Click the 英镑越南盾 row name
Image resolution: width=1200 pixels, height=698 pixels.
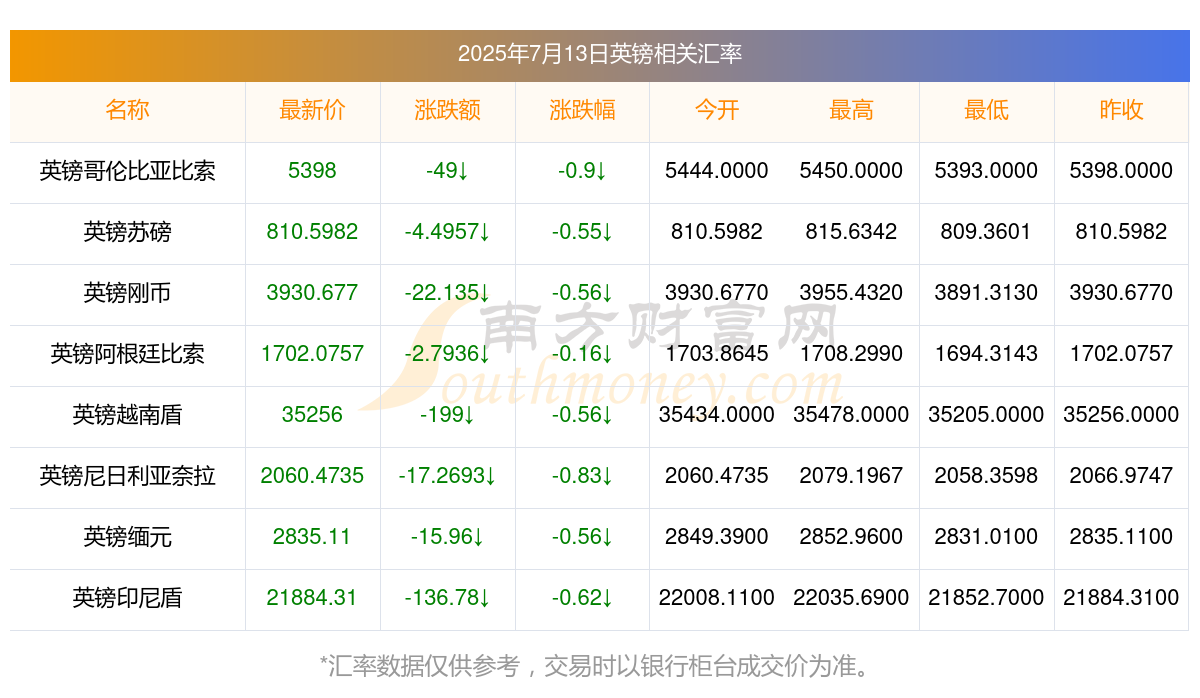click(x=127, y=415)
